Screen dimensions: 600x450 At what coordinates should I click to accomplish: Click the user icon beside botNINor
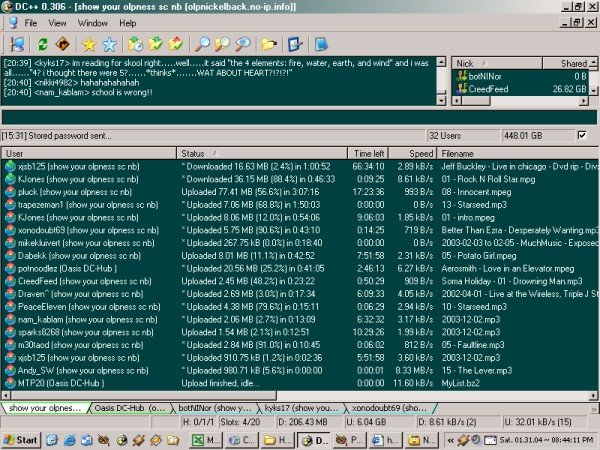(461, 76)
